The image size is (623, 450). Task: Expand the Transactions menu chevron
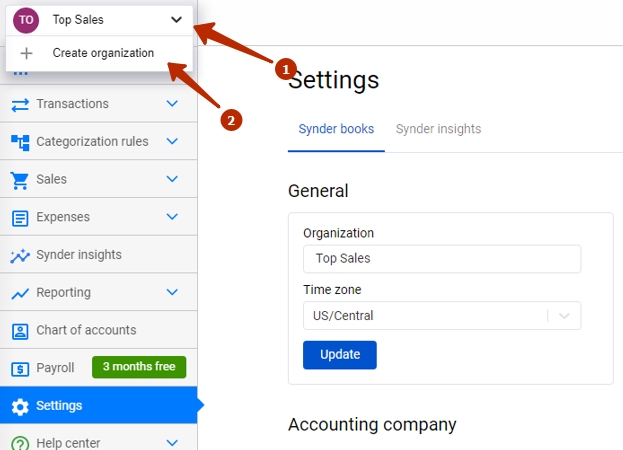click(x=172, y=104)
